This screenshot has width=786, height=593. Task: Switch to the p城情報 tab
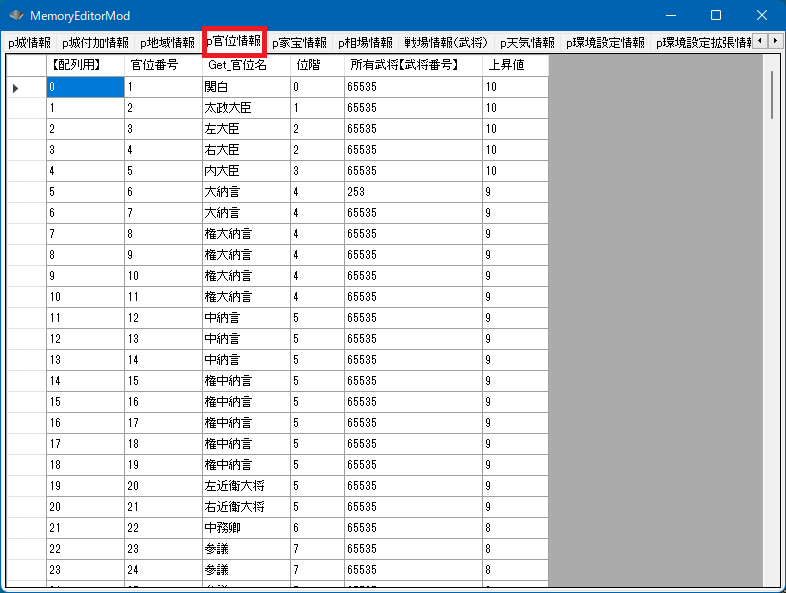29,43
